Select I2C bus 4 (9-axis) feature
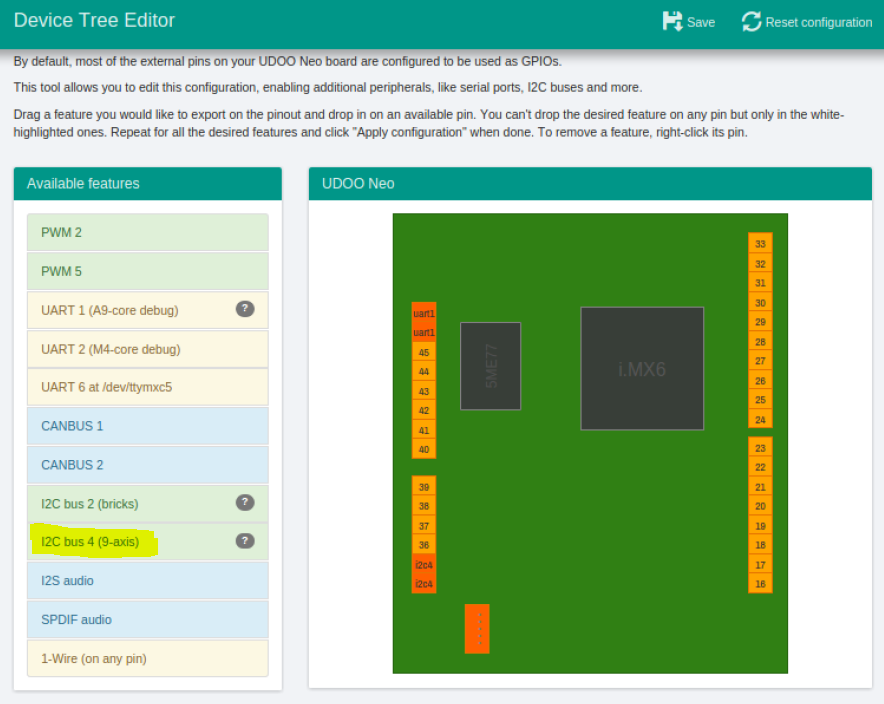Viewport: 884px width, 704px height. [148, 542]
